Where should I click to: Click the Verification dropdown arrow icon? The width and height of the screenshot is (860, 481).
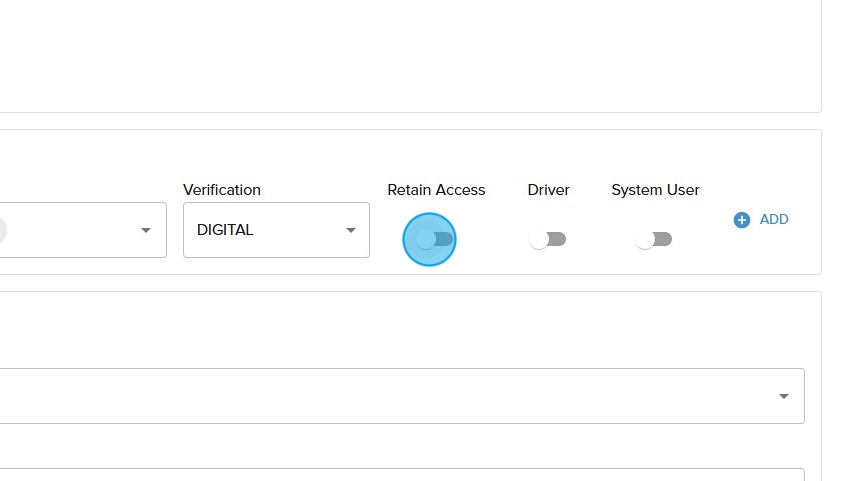pyautogui.click(x=351, y=230)
